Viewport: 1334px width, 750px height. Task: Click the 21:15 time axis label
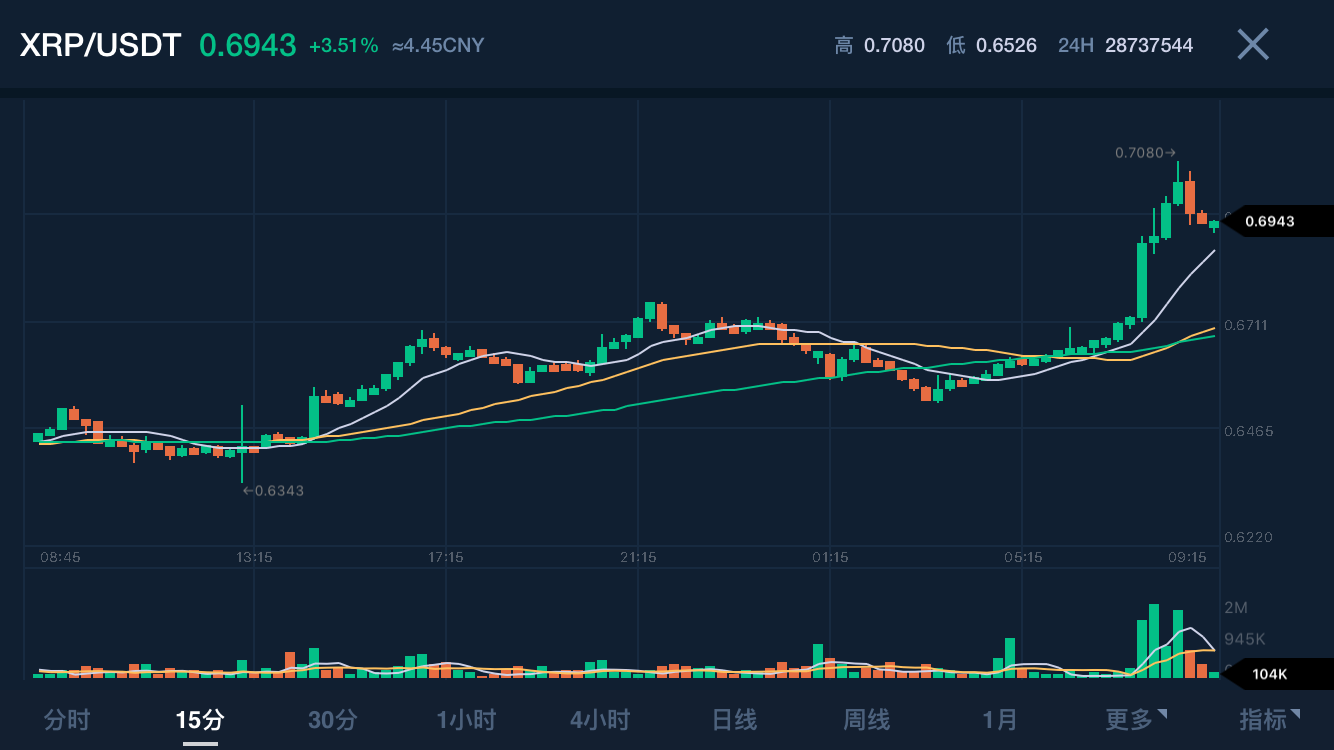(x=638, y=557)
